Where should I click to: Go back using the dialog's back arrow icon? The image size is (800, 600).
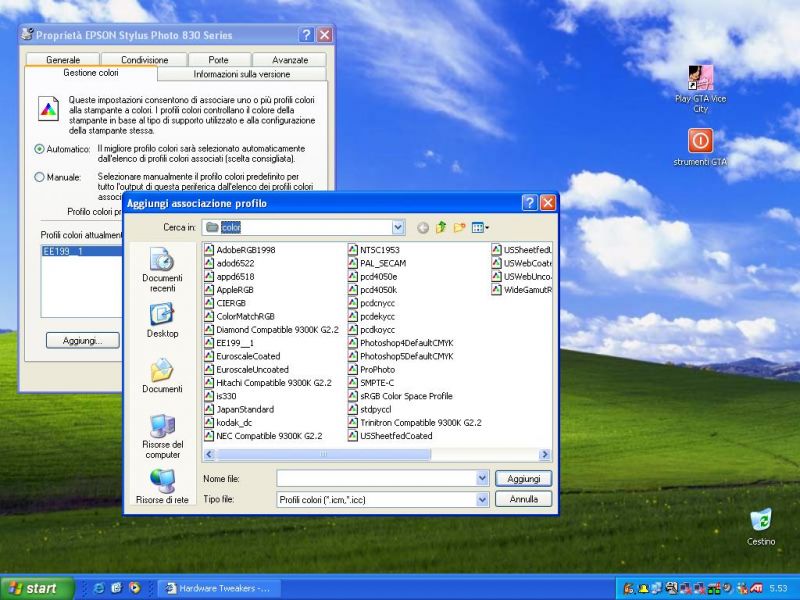[x=422, y=228]
